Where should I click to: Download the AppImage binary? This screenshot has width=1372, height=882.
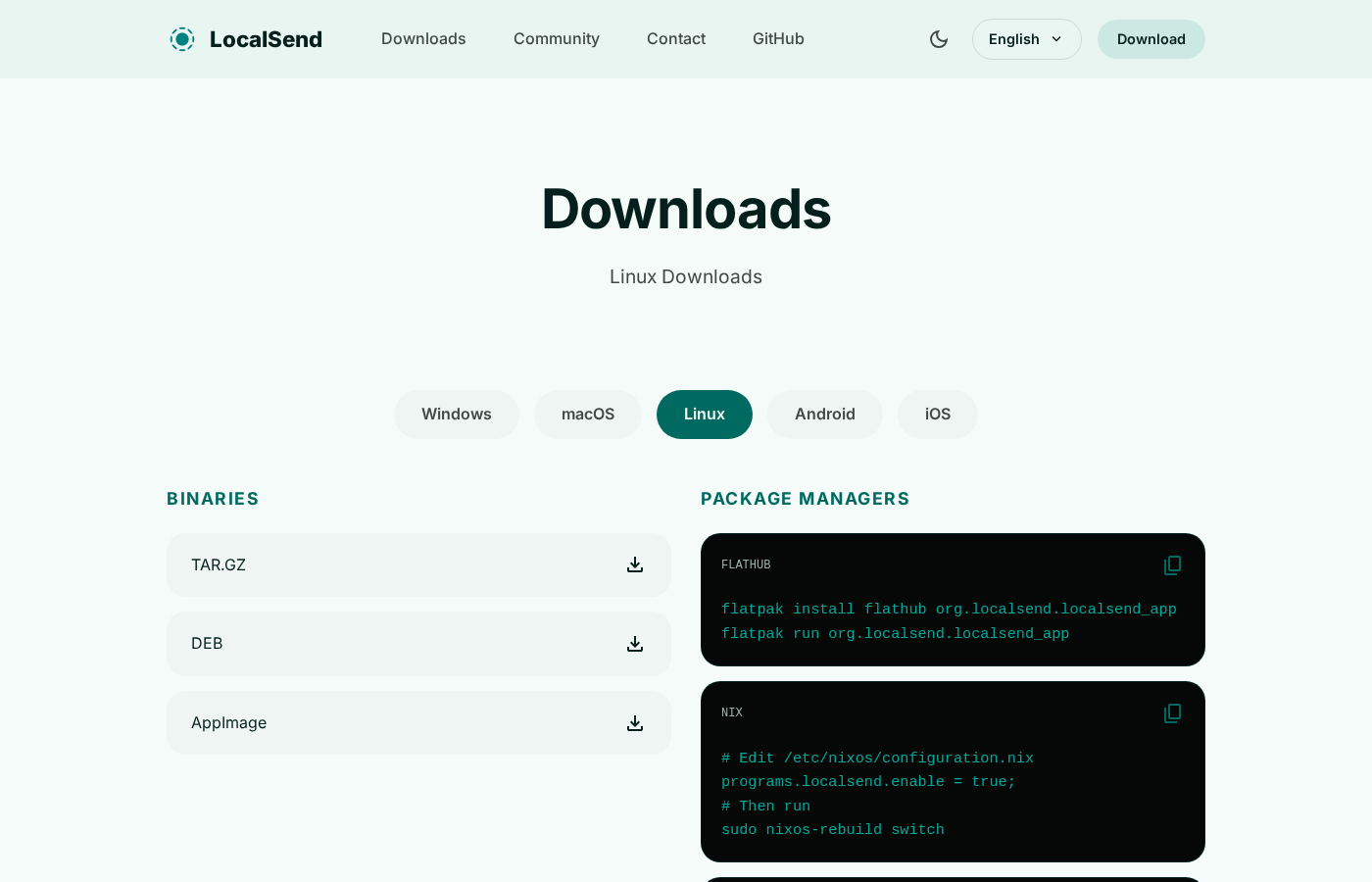418,723
